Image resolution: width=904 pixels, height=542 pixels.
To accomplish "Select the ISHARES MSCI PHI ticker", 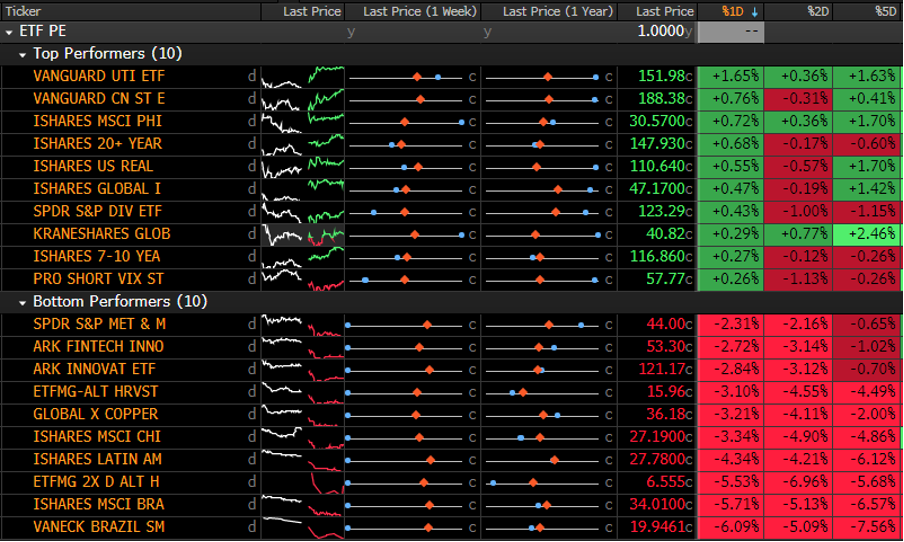I will tap(97, 121).
